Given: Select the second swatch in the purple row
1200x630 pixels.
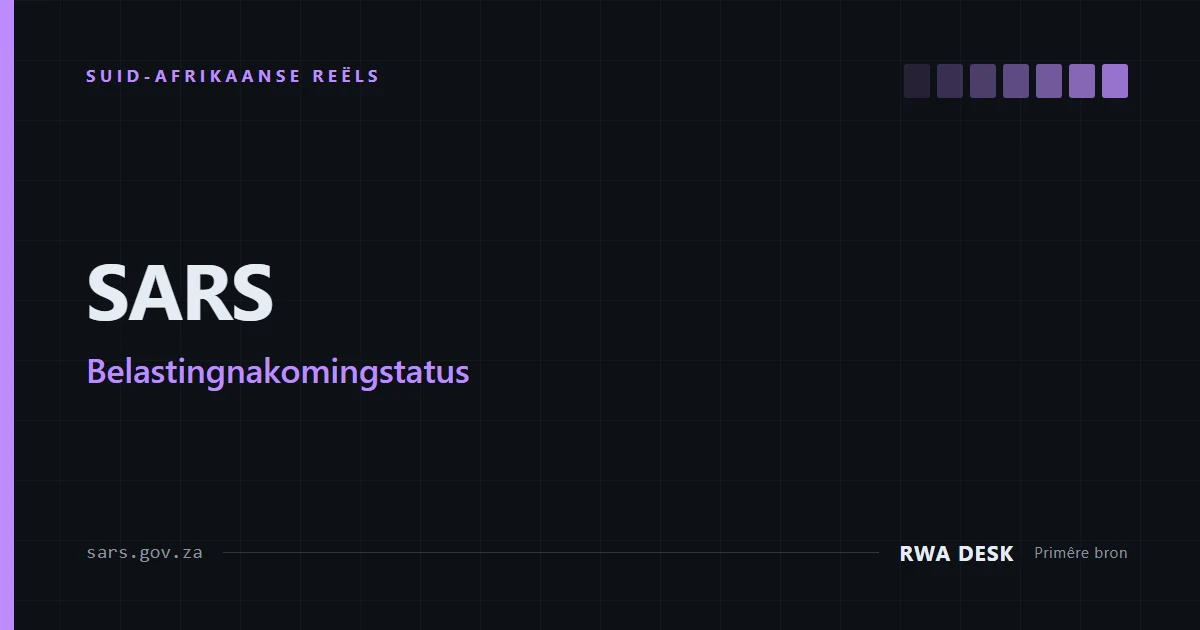Looking at the screenshot, I should (950, 81).
